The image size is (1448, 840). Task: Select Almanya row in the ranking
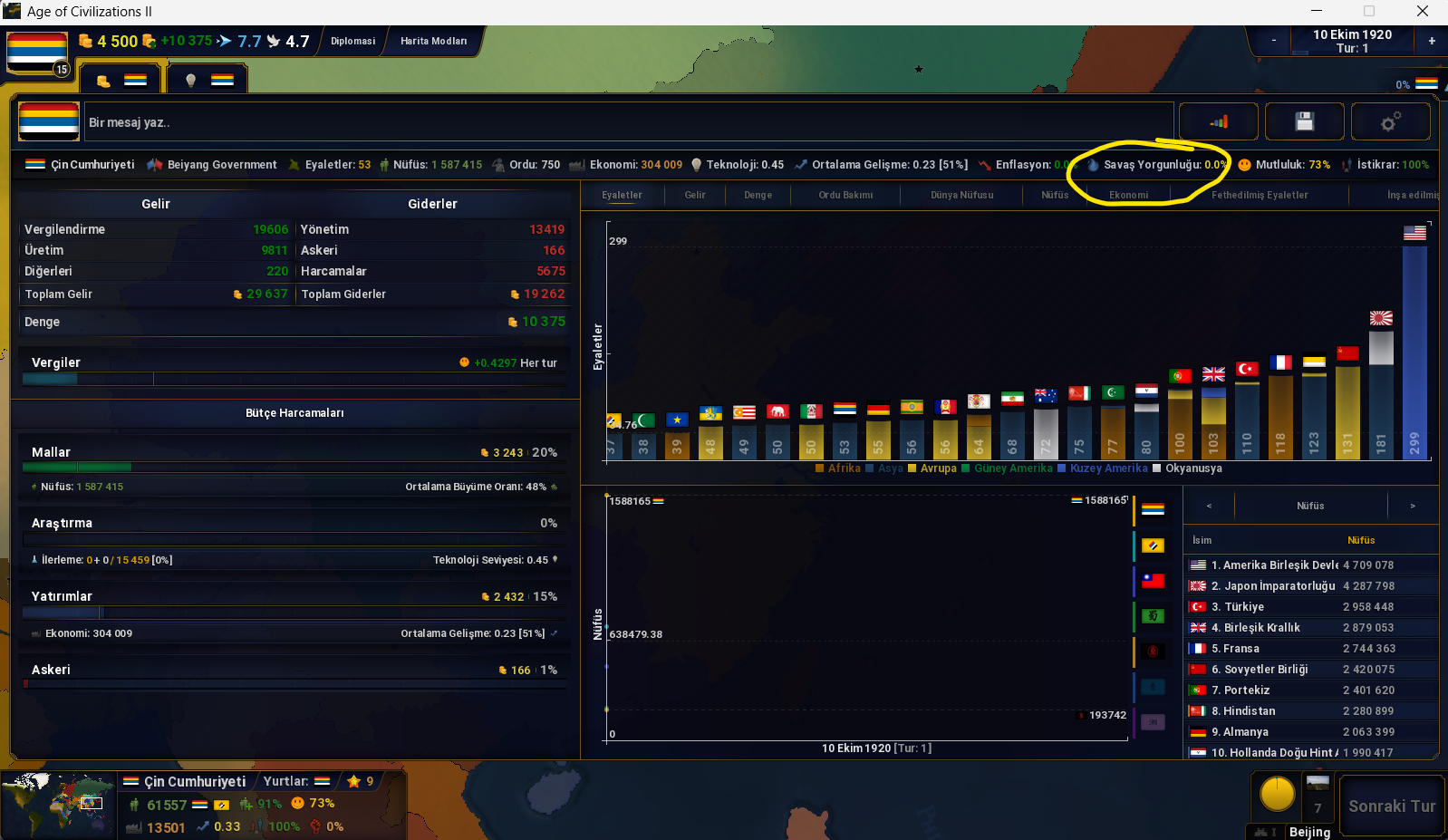click(x=1311, y=731)
